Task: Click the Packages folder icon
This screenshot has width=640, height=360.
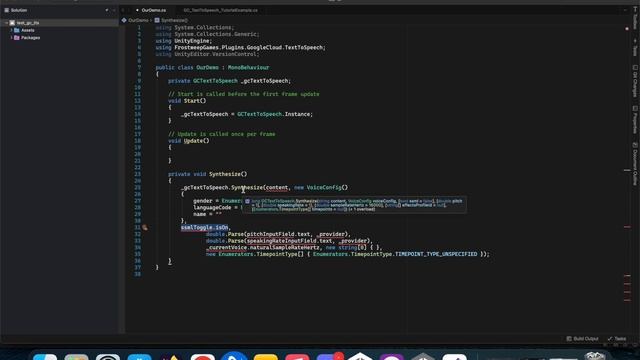Action: pos(17,38)
